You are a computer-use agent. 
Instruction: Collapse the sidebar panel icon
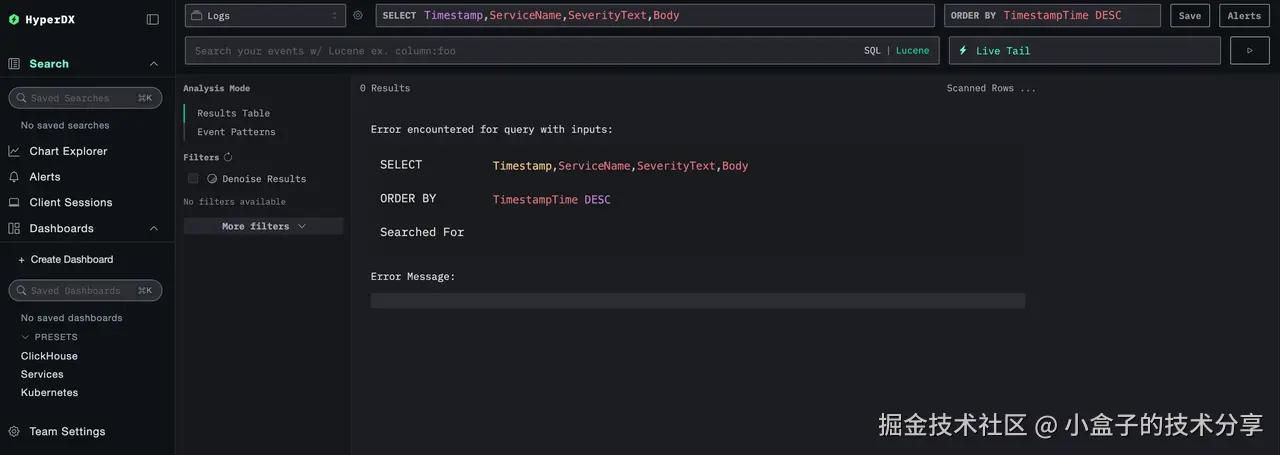pyautogui.click(x=153, y=19)
